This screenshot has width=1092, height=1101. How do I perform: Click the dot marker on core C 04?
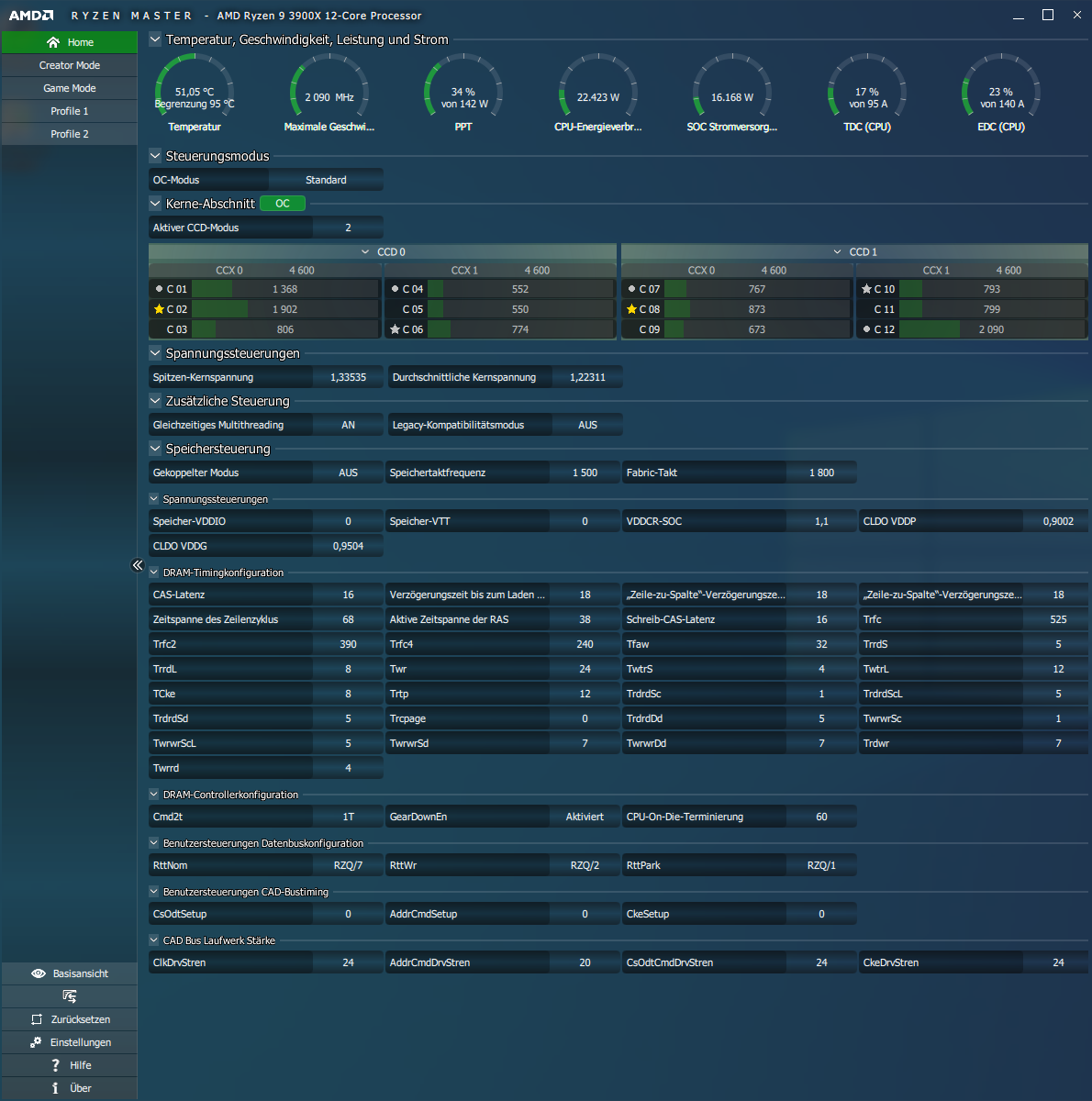395,289
